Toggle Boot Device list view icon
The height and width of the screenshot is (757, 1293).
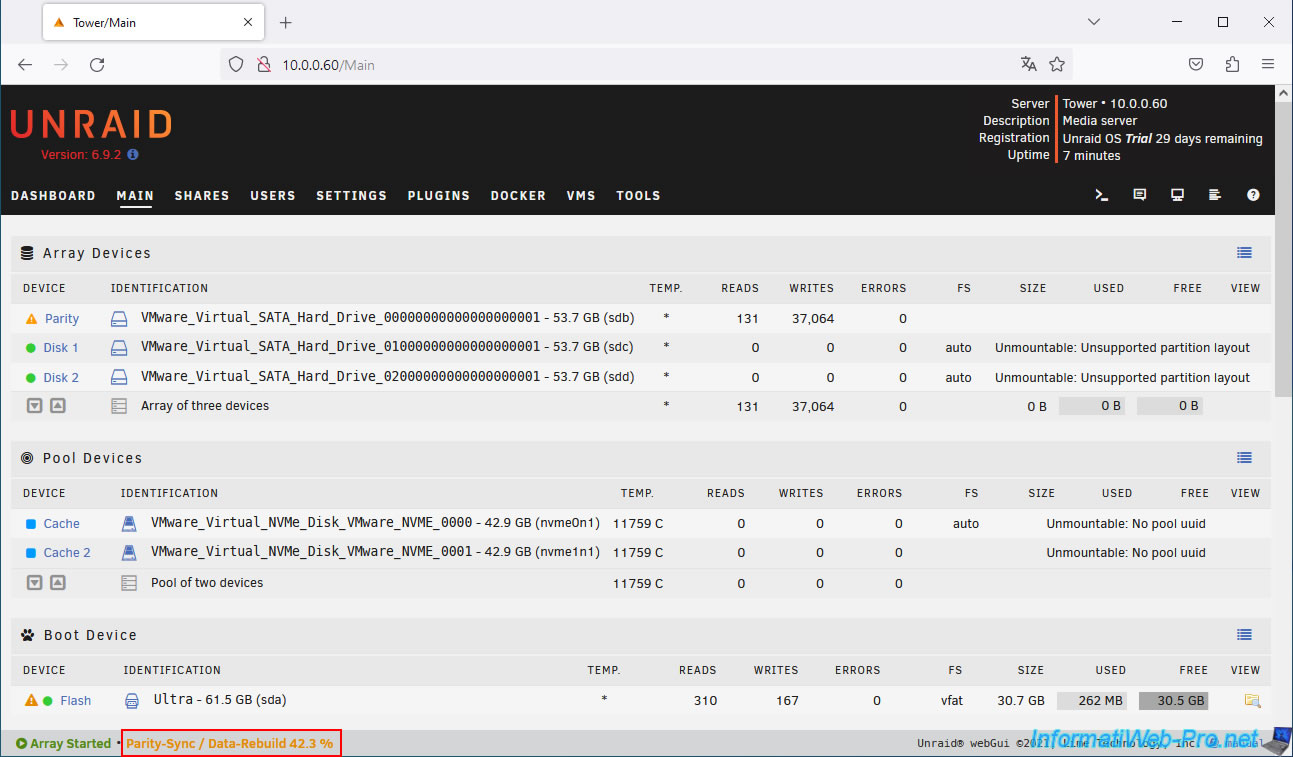(1244, 635)
